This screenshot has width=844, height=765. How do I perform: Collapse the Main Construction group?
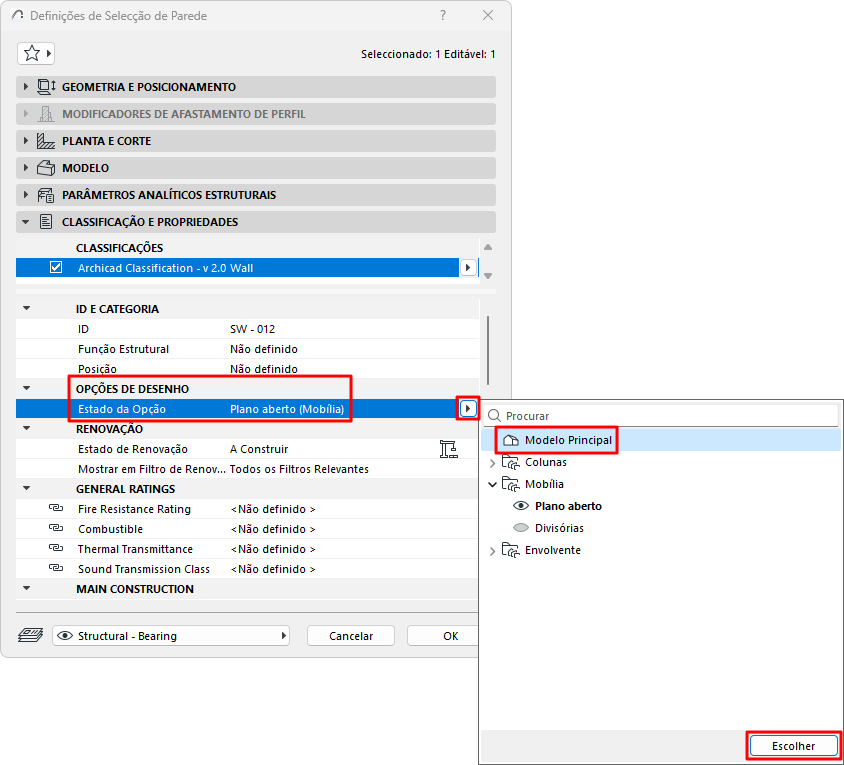[x=26, y=588]
